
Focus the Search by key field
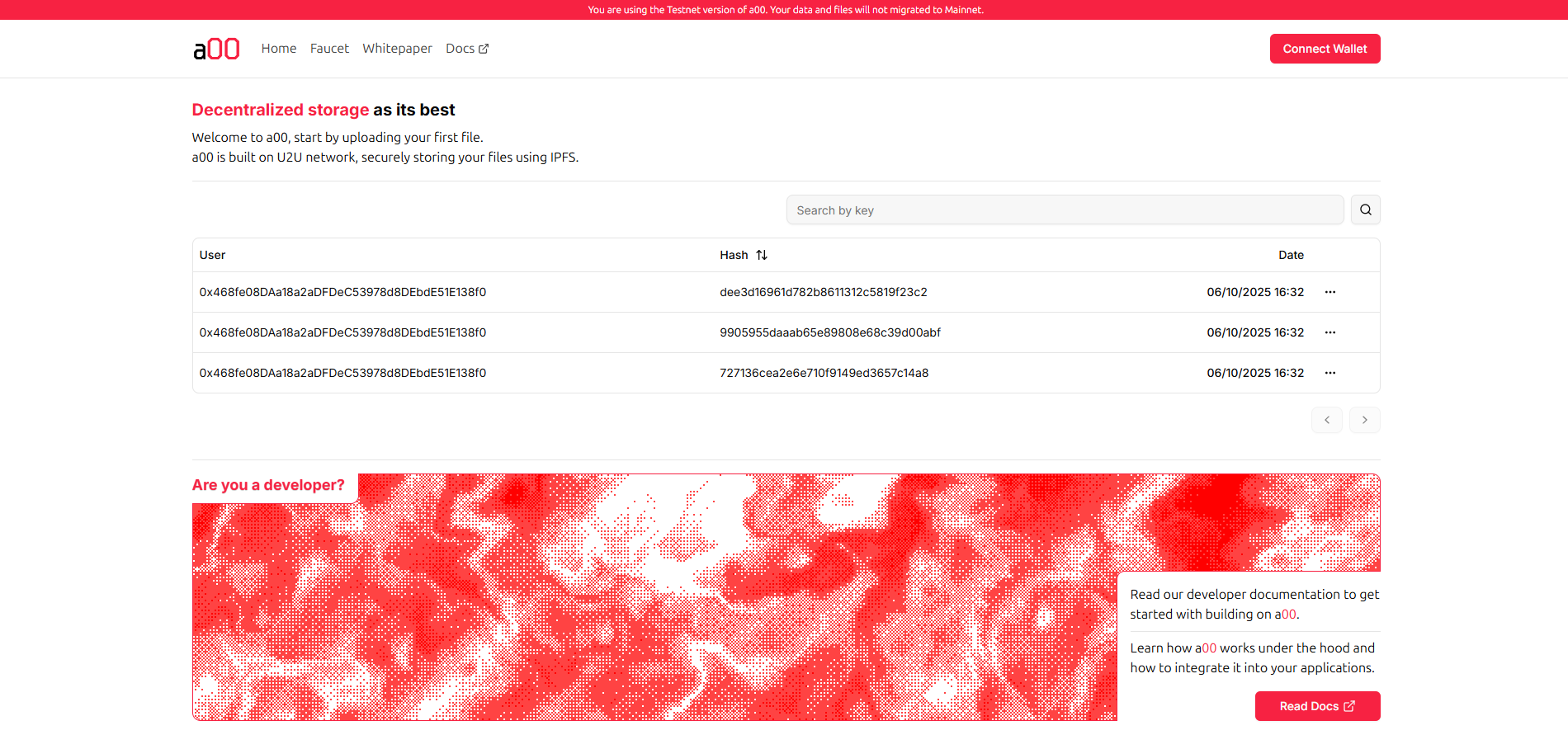[x=1065, y=210]
